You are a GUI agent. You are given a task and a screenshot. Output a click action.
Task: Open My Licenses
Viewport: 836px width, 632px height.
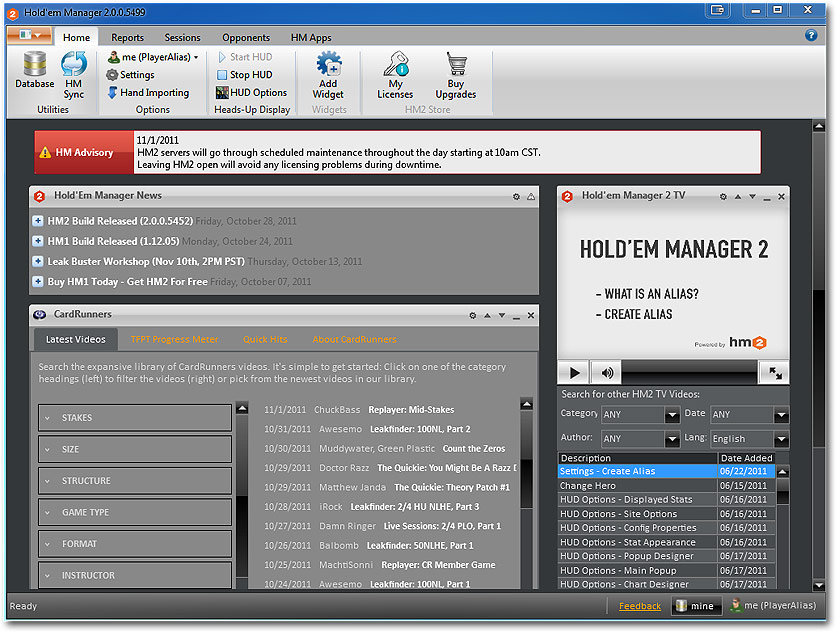tap(395, 75)
